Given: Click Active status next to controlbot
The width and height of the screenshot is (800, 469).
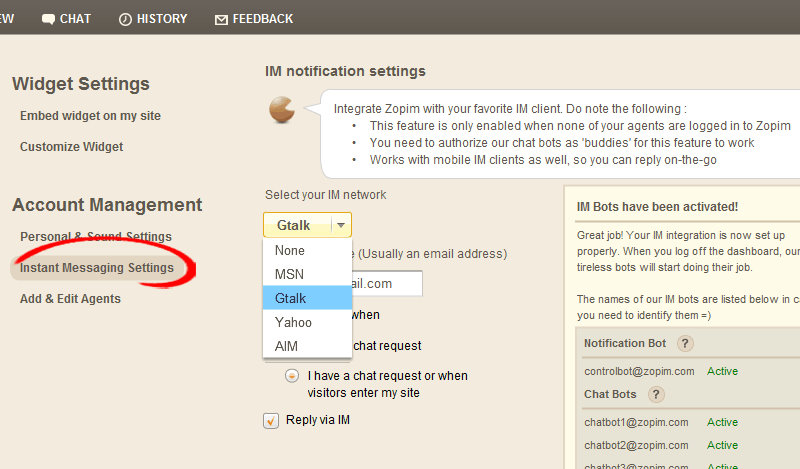Looking at the screenshot, I should (x=722, y=372).
